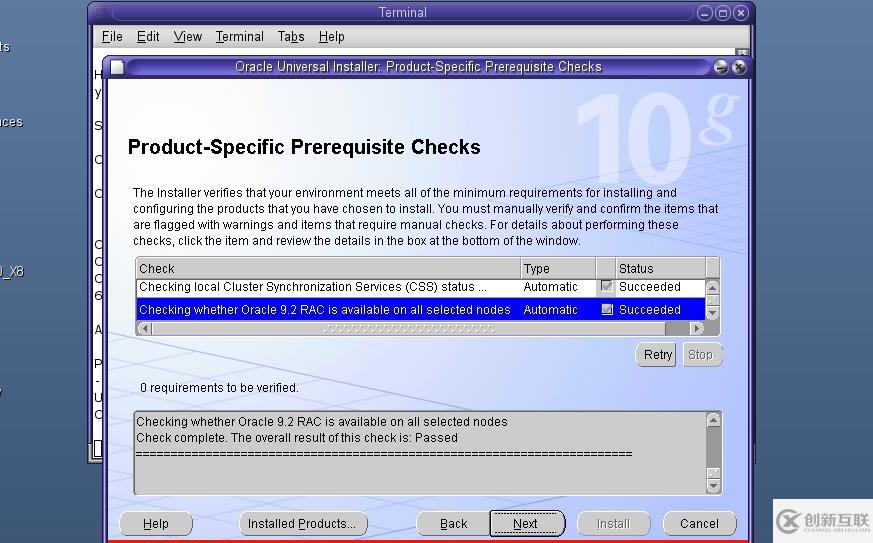Click the Help button in installer
This screenshot has width=873, height=543.
click(156, 524)
